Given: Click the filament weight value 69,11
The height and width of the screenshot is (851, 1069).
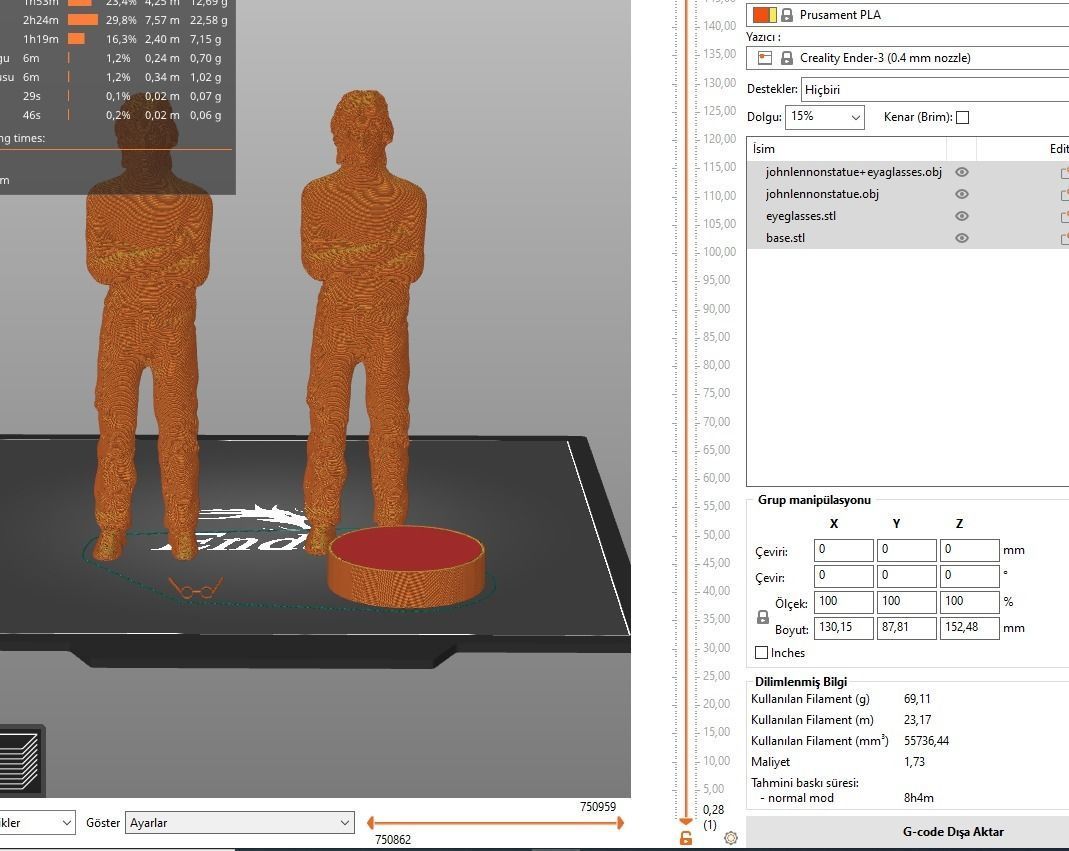Looking at the screenshot, I should [x=917, y=699].
